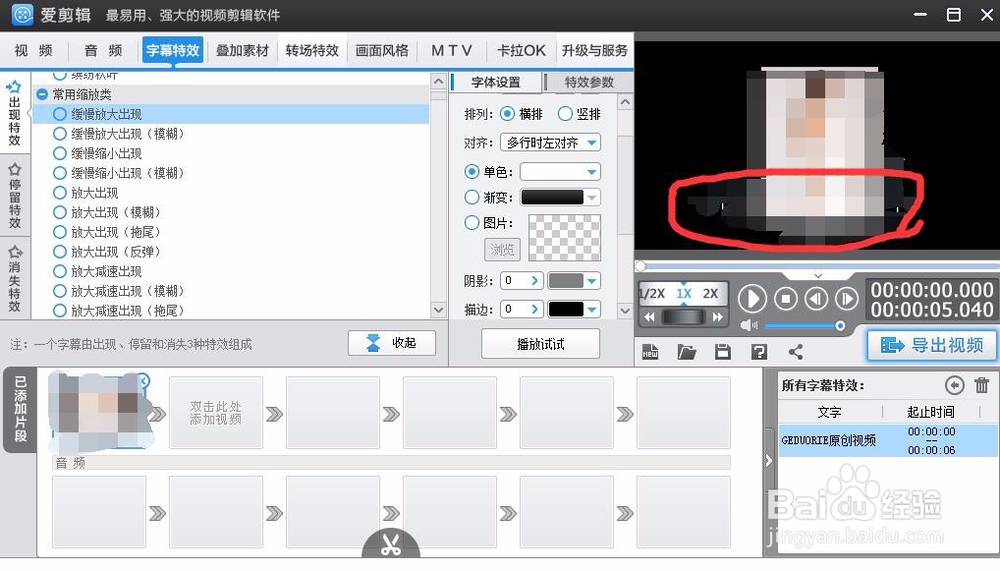Collapse the right panel with the side arrow
Screen dimensions: 1000x571
pos(769,461)
